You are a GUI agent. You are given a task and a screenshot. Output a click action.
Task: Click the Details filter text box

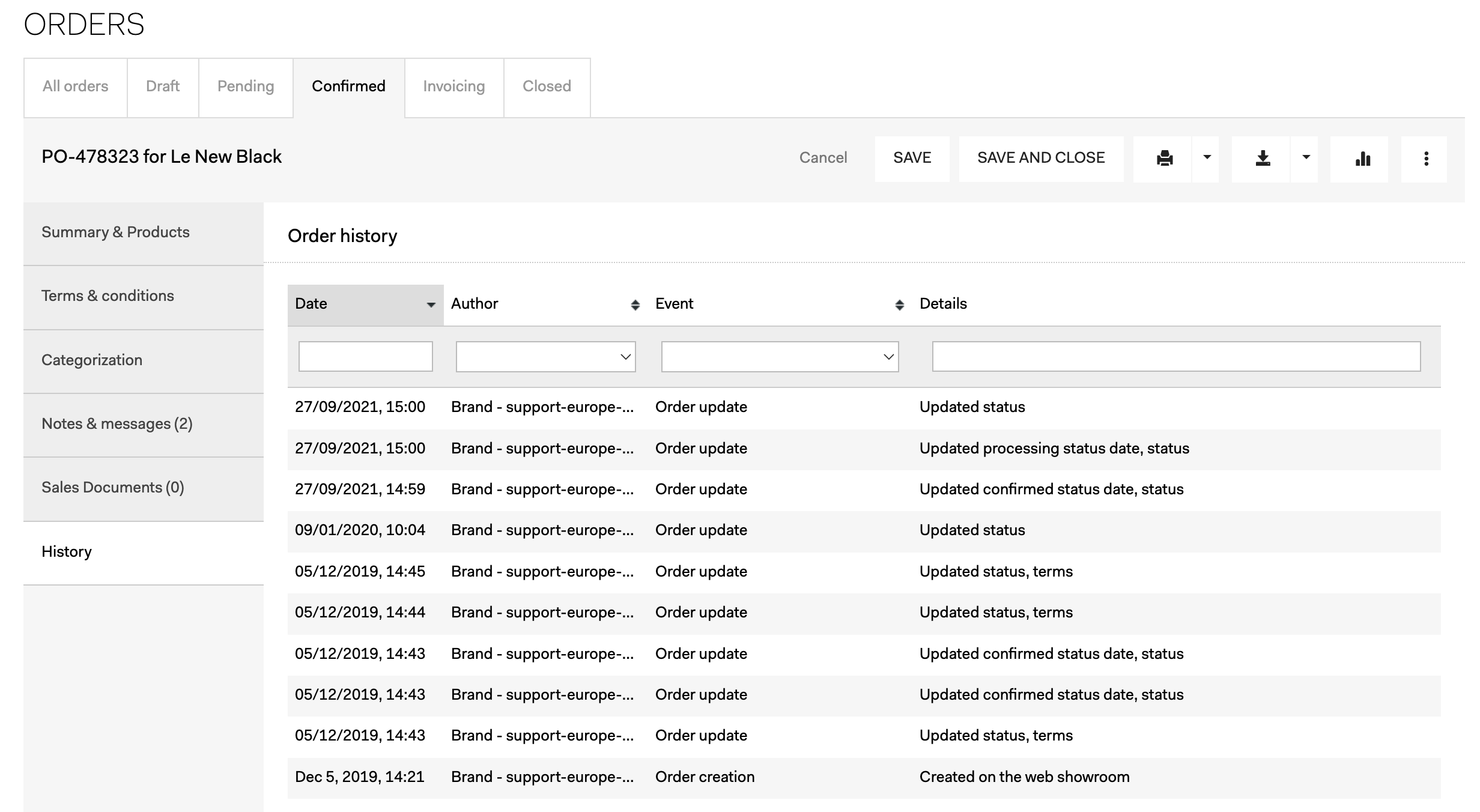coord(1175,357)
